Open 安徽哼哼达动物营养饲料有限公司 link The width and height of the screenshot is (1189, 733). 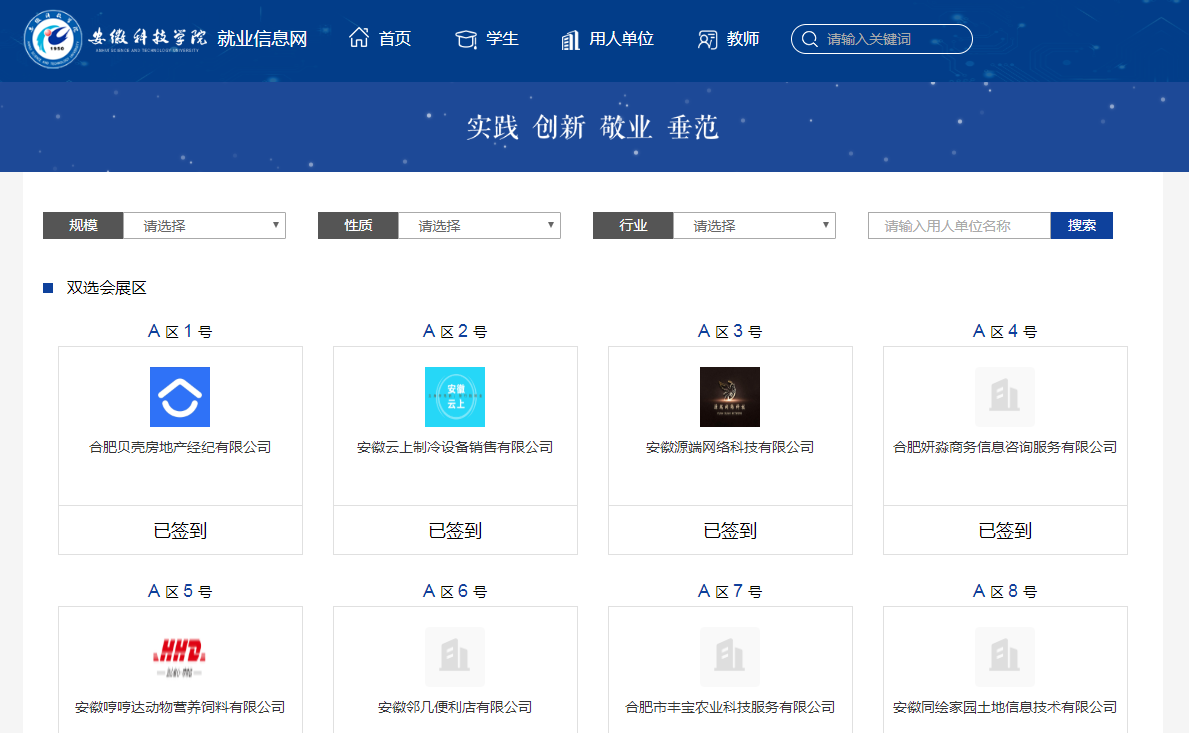[180, 707]
